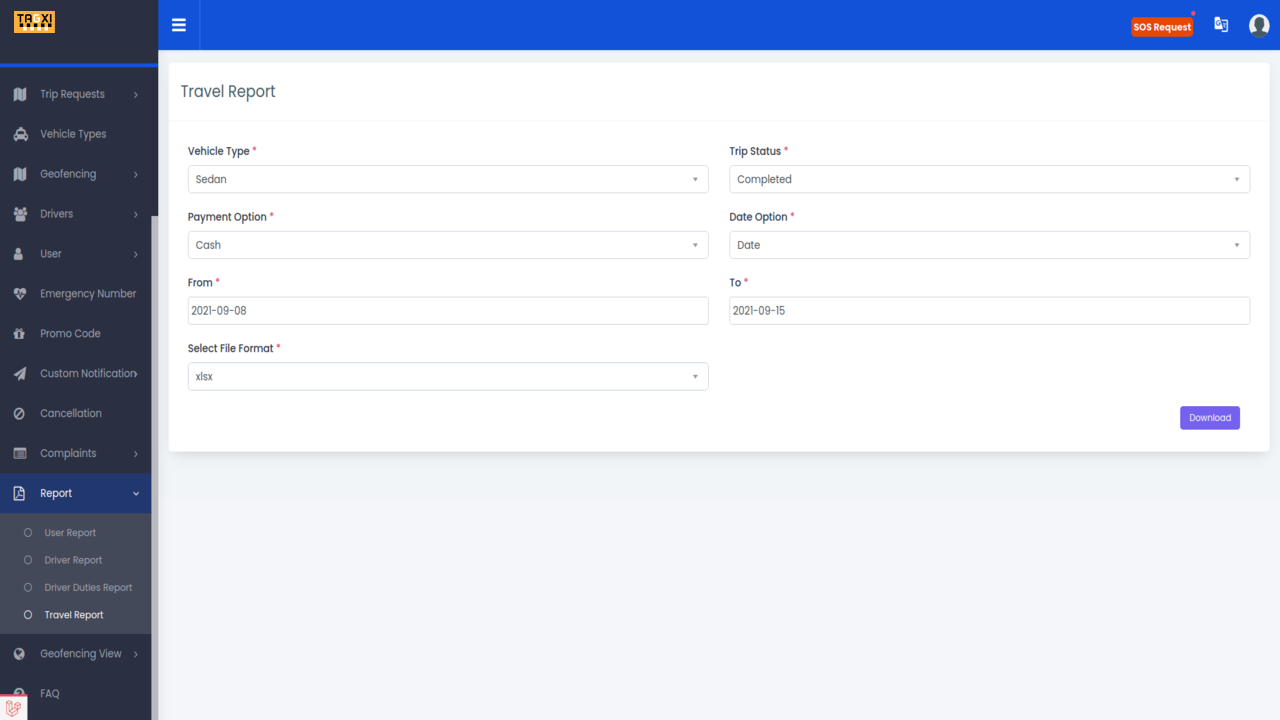1280x720 pixels.
Task: Select the Cancellation sidebar icon
Action: tap(17, 413)
